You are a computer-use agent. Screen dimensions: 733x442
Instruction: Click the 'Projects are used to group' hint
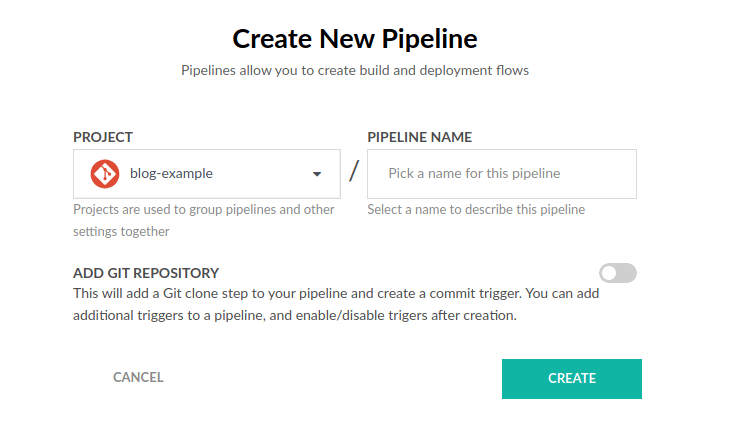(204, 210)
